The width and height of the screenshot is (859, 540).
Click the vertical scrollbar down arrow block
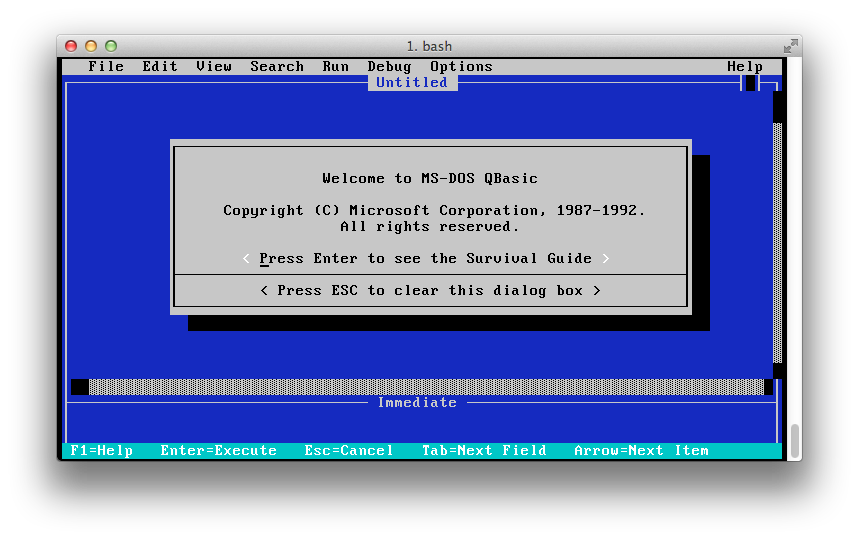point(777,370)
